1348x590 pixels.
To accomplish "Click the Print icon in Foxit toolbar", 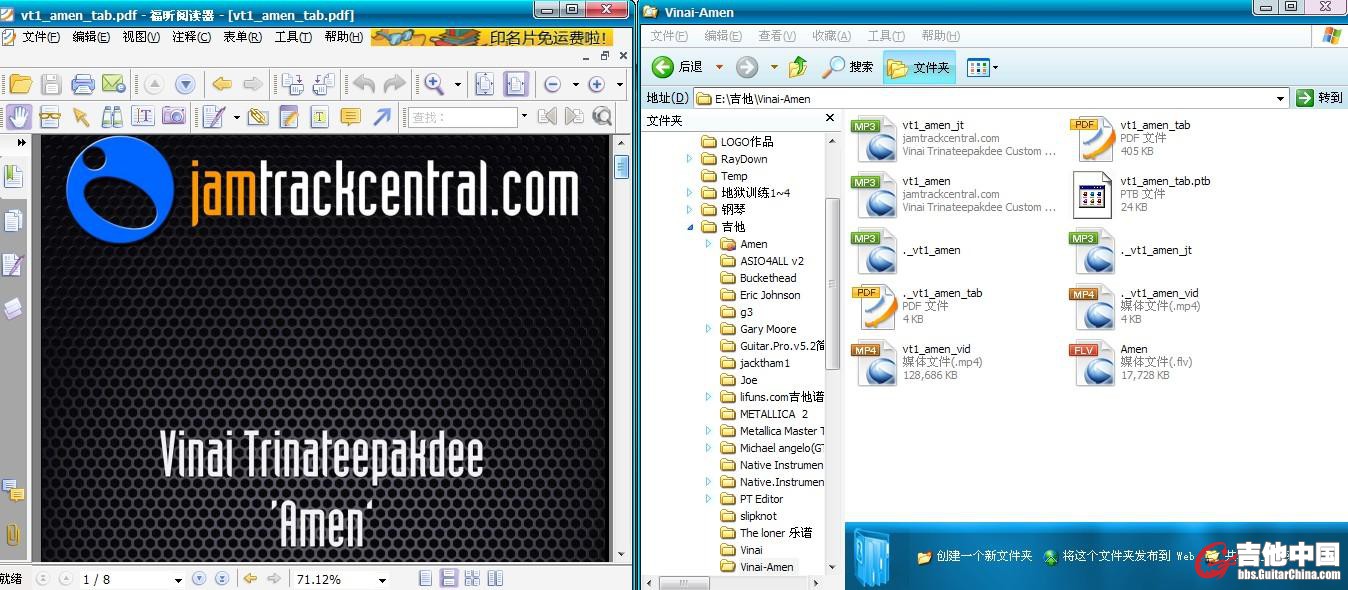I will click(x=83, y=84).
